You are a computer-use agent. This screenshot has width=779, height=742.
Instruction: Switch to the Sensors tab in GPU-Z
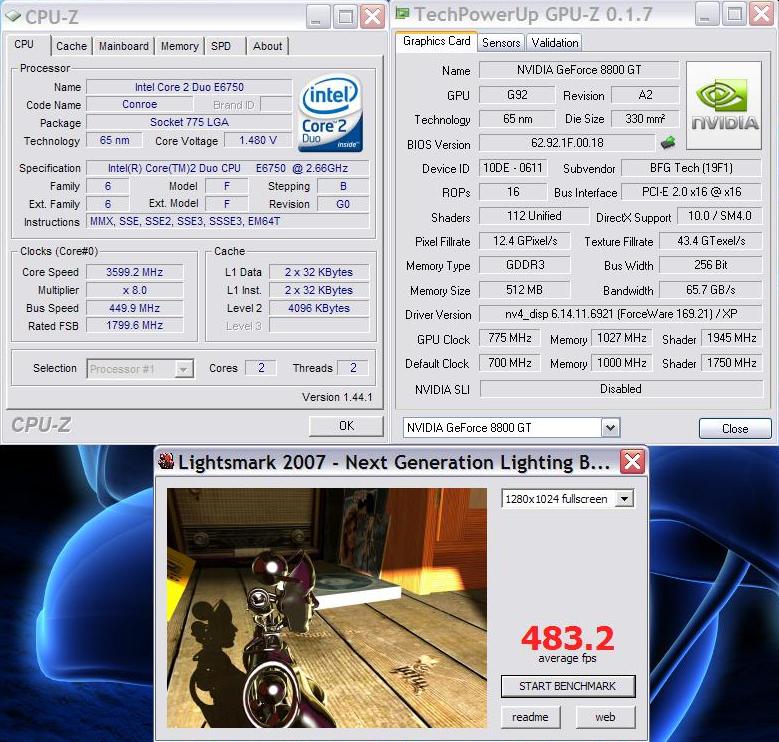(x=501, y=43)
